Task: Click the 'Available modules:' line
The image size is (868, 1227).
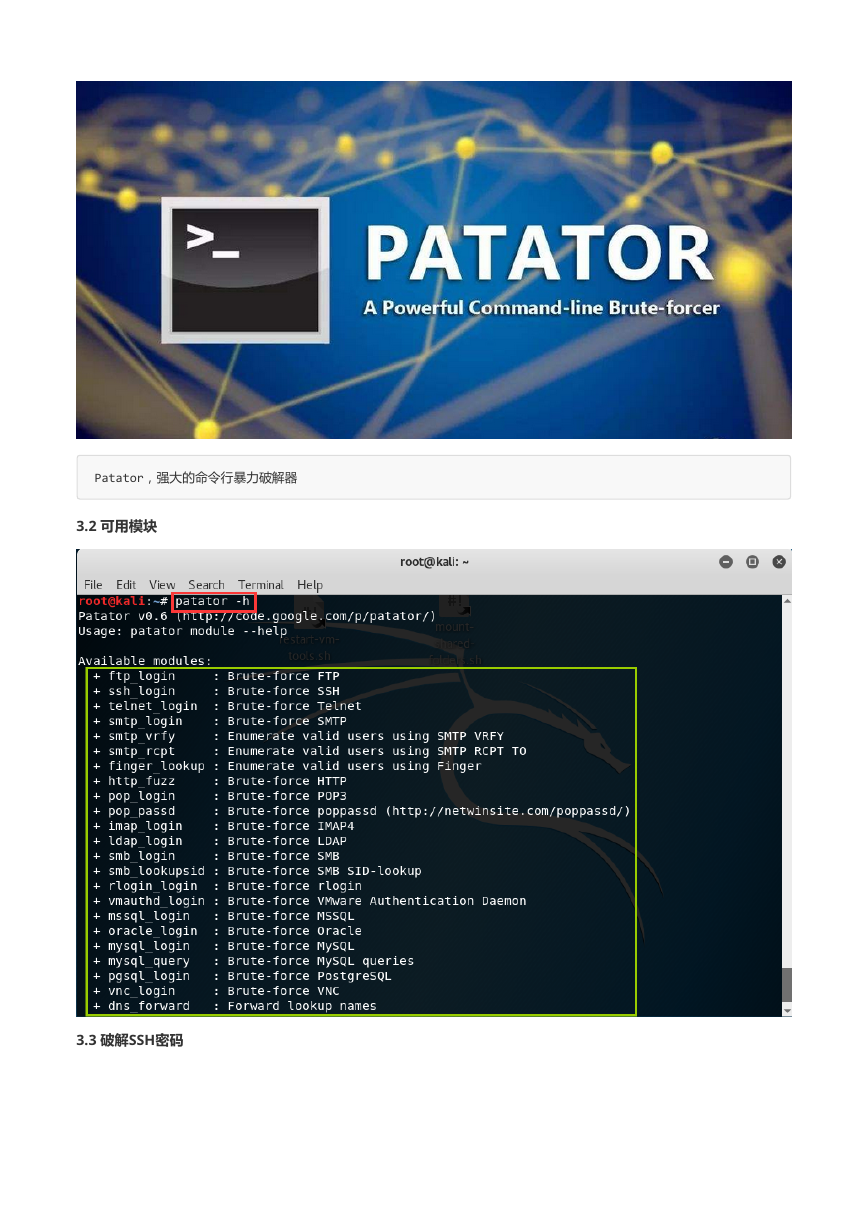Action: pos(145,661)
